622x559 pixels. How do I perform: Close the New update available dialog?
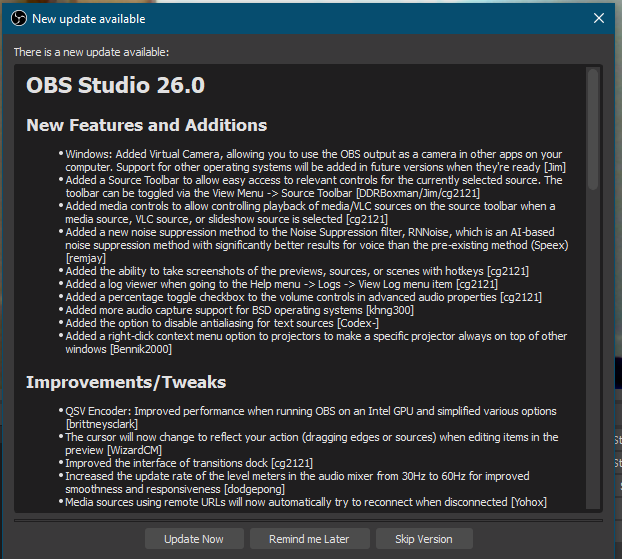coord(599,18)
